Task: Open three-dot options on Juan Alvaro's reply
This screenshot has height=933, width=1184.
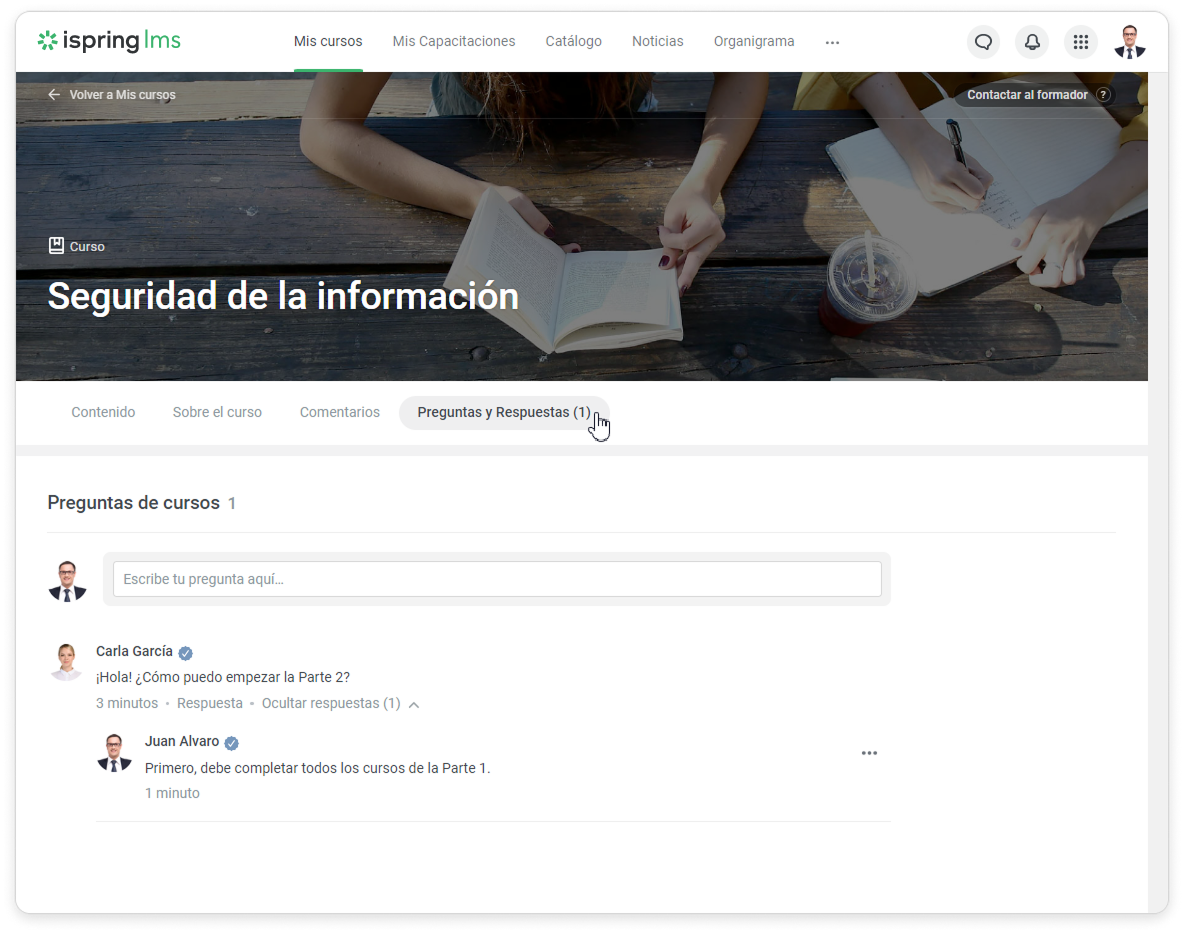Action: 869,753
